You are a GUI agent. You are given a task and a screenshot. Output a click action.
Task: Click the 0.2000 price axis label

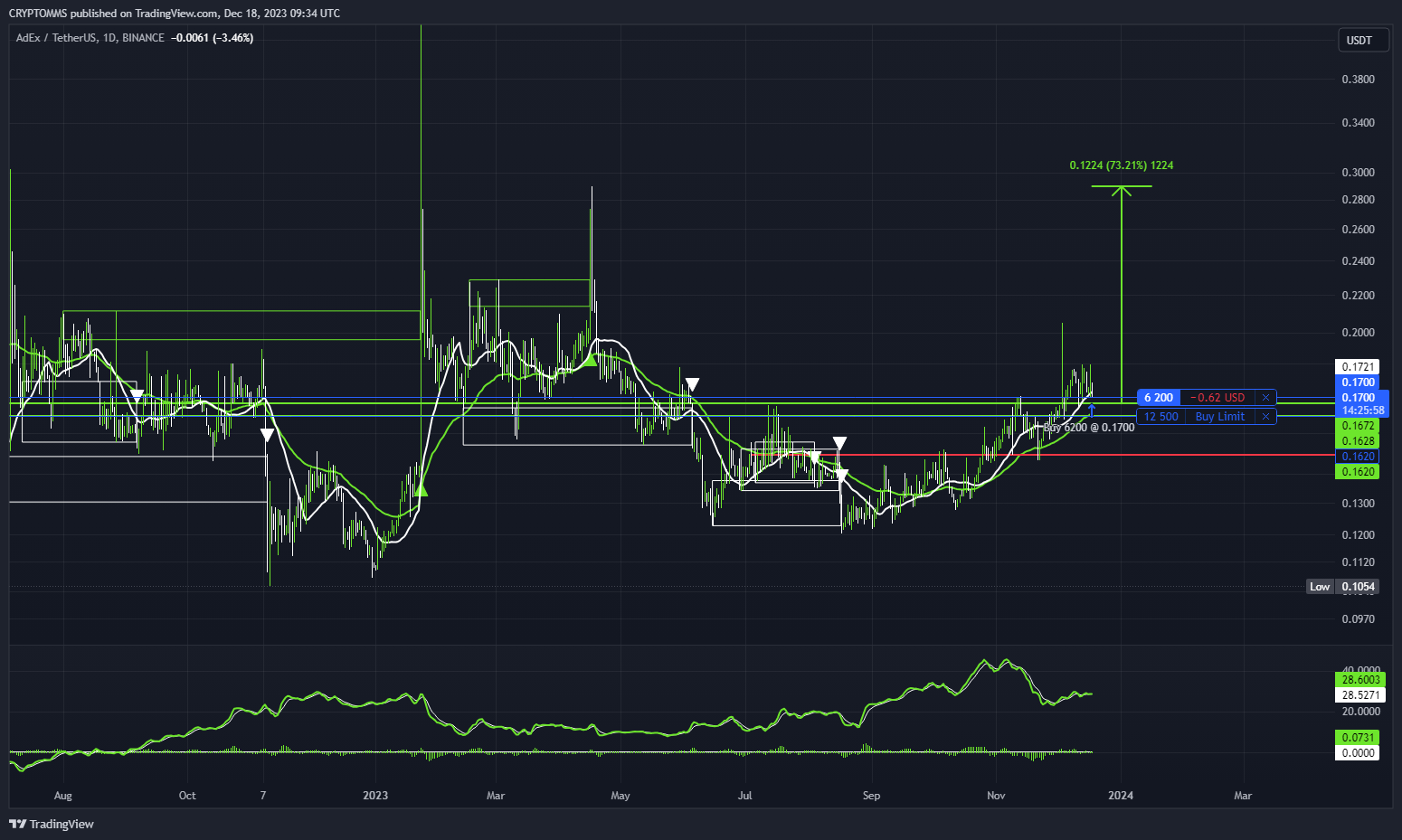pyautogui.click(x=1358, y=333)
